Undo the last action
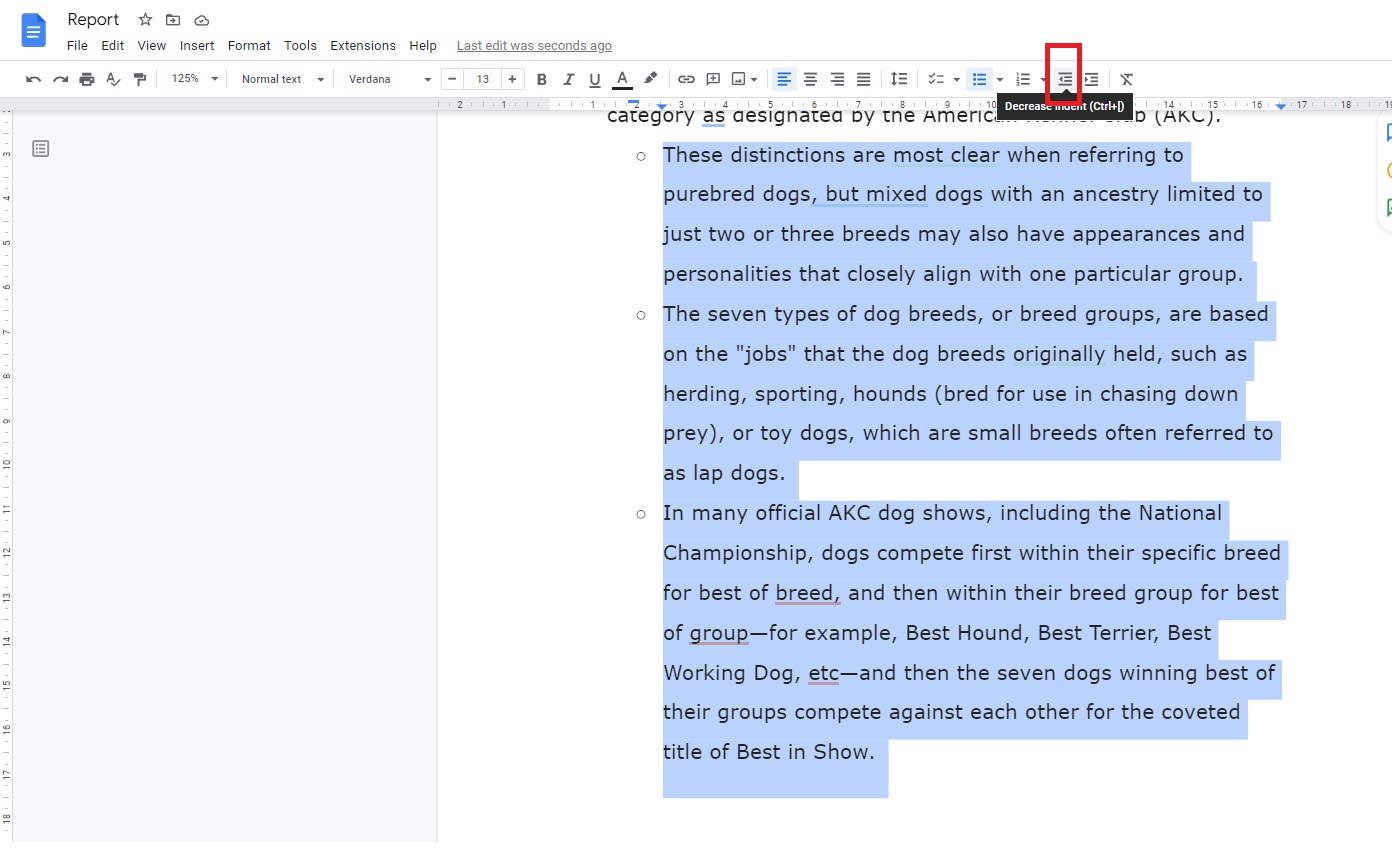 (33, 79)
